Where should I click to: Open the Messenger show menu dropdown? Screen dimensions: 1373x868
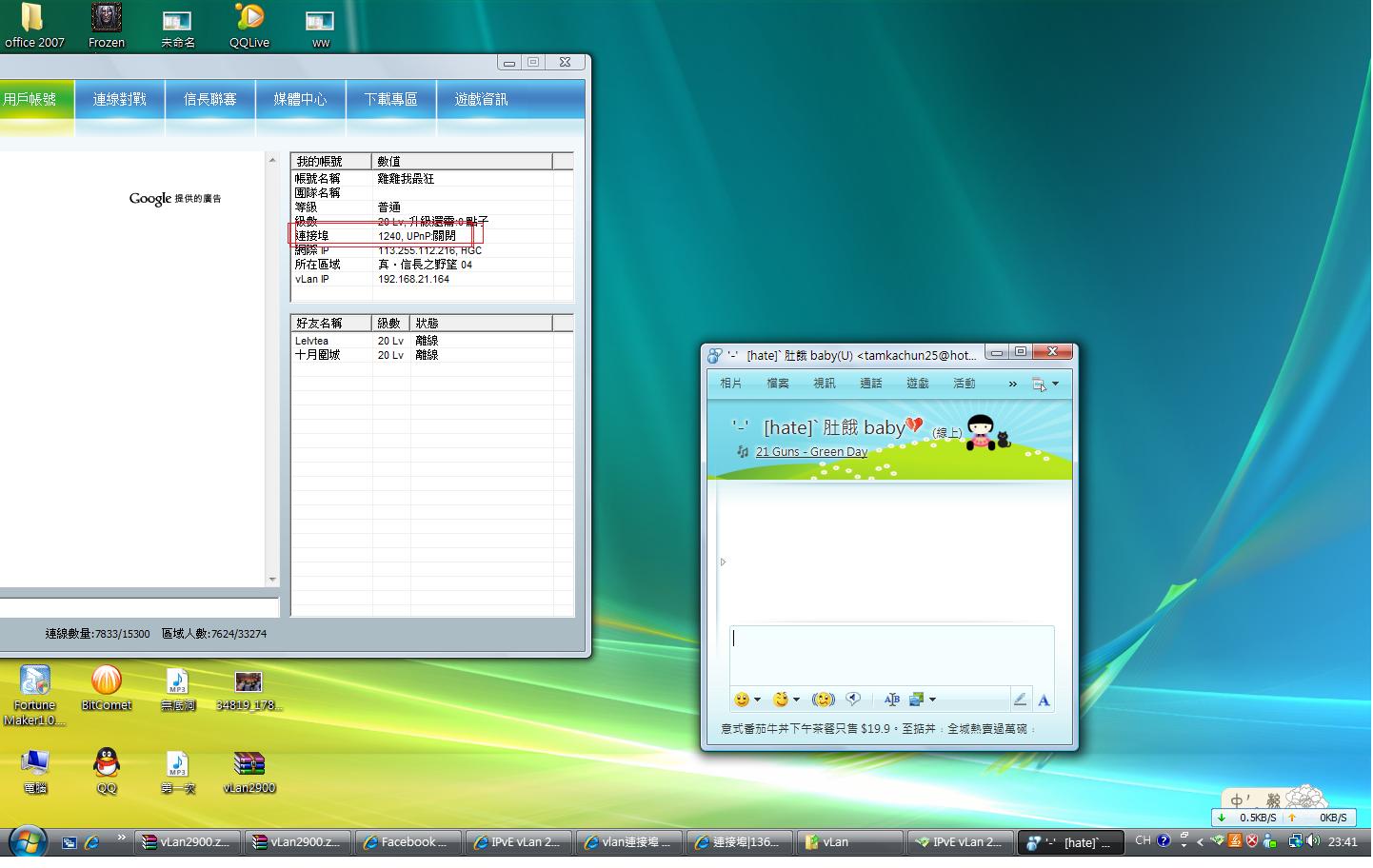pos(1045,384)
